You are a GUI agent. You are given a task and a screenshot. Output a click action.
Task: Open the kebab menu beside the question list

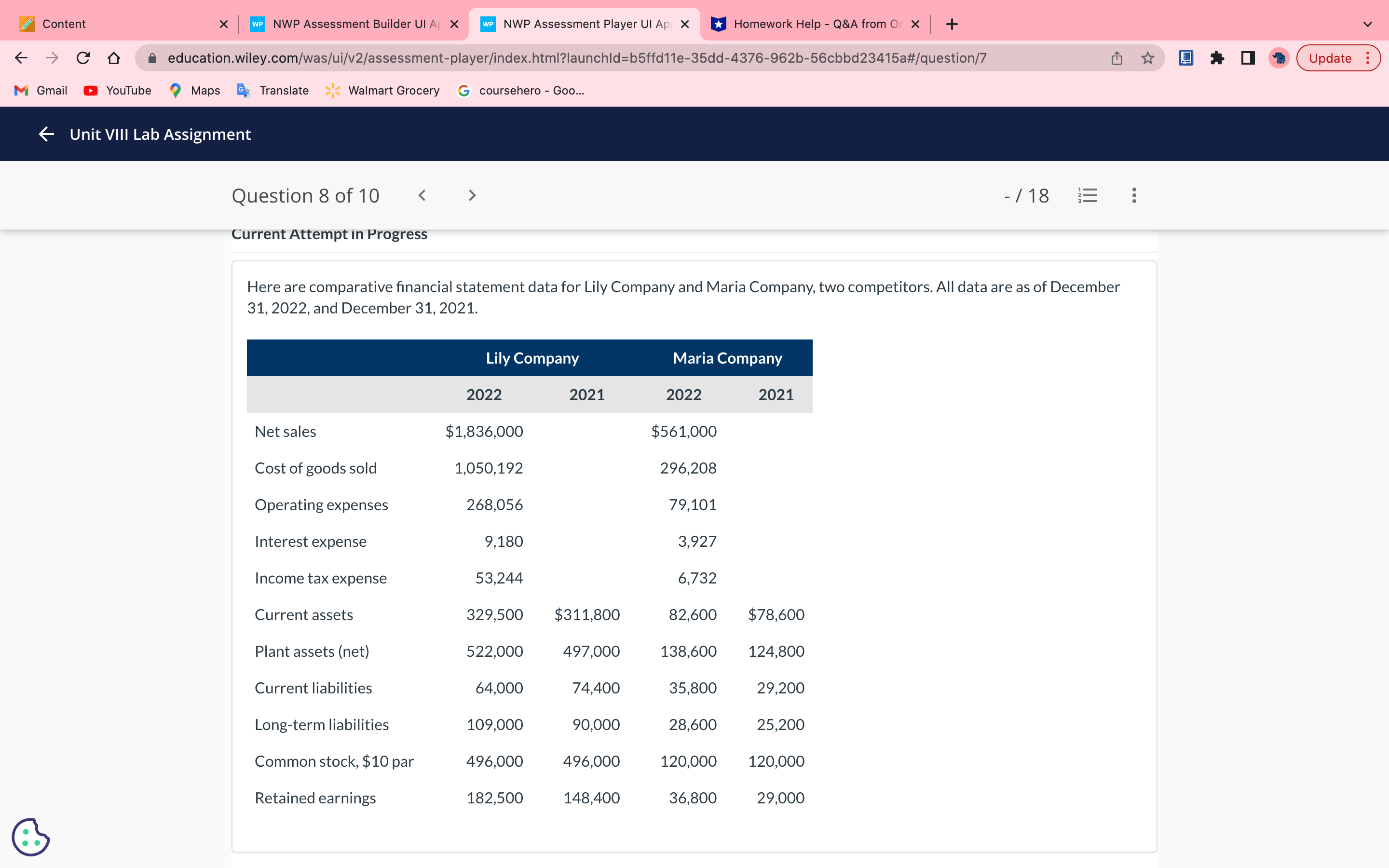click(x=1133, y=195)
